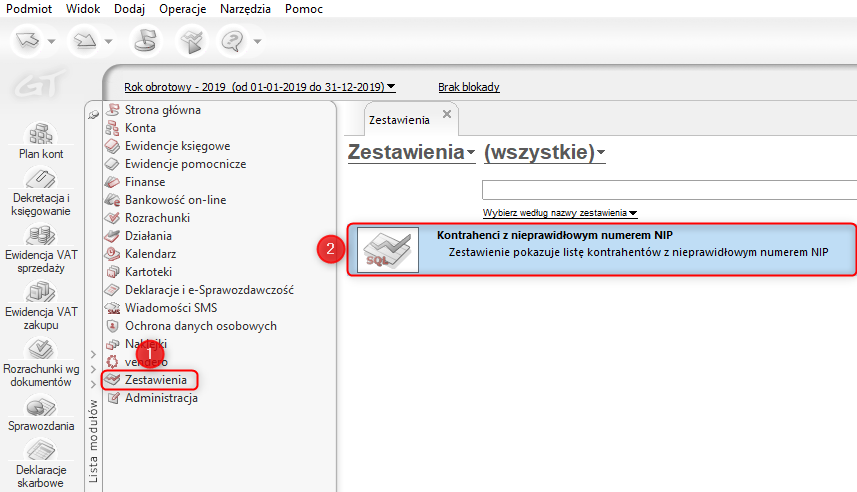Image resolution: width=857 pixels, height=492 pixels.
Task: Click Lista modułów vertical label
Action: coord(93,441)
